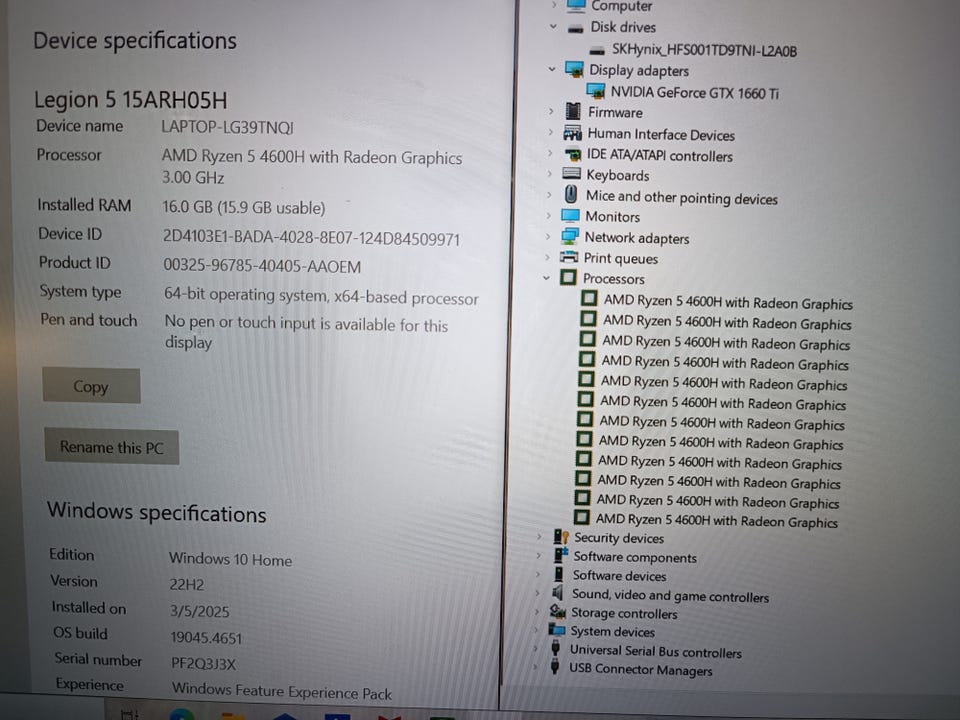Image resolution: width=960 pixels, height=720 pixels.
Task: Collapse the Processors node
Action: [x=546, y=278]
